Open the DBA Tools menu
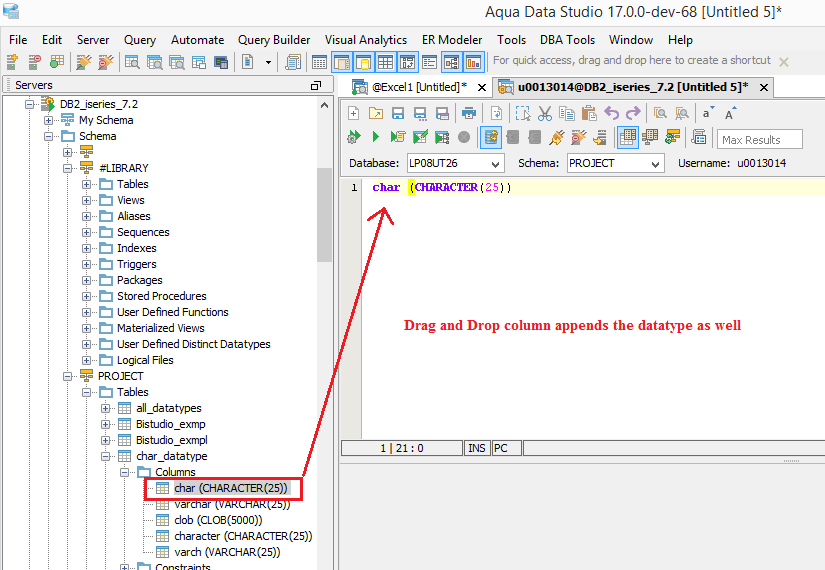 [x=567, y=40]
